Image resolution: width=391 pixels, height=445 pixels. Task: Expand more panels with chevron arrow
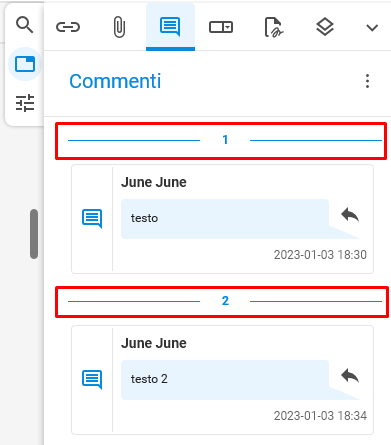tap(372, 28)
